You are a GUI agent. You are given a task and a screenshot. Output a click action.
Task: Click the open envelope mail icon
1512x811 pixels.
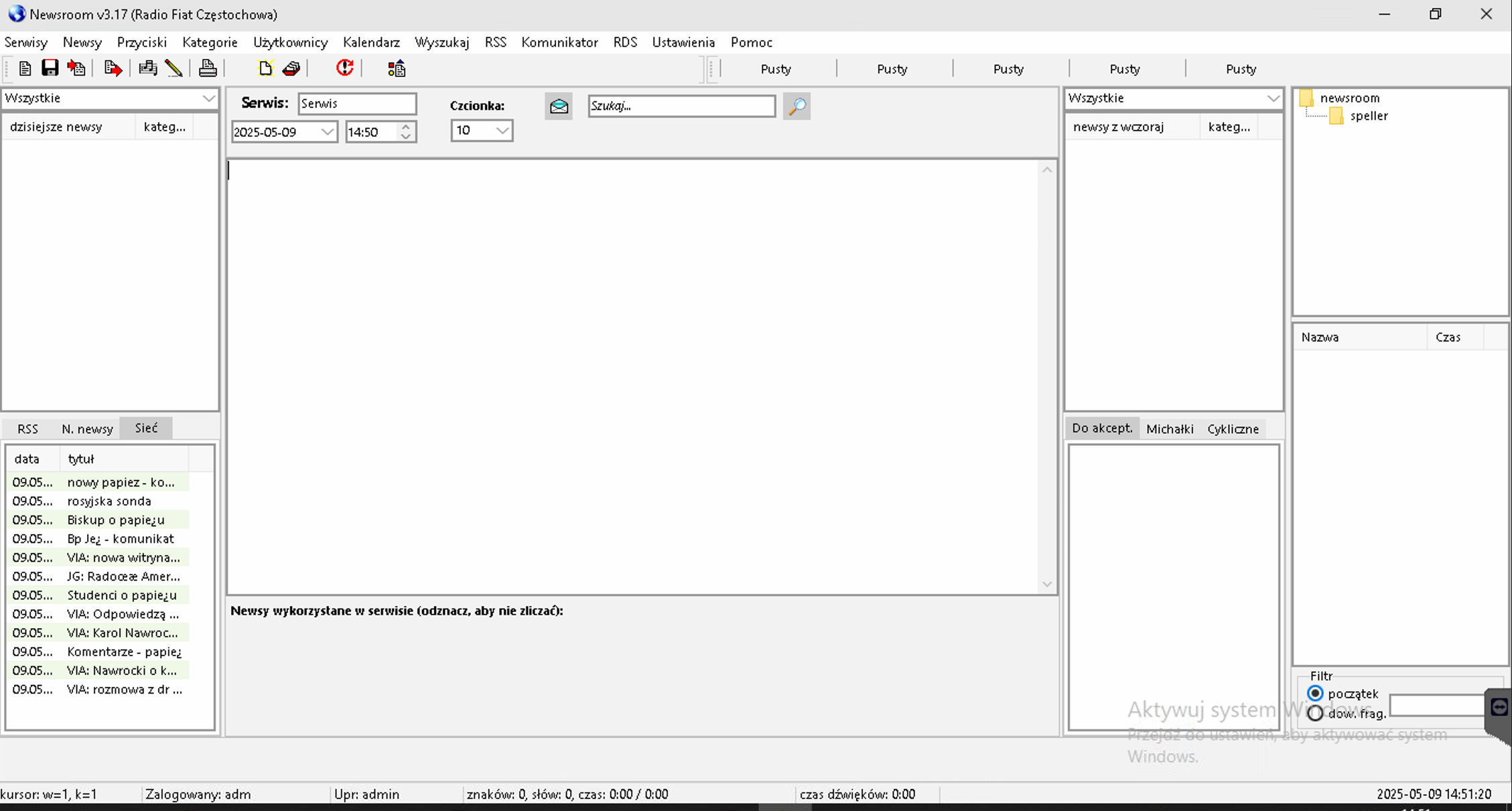point(558,106)
